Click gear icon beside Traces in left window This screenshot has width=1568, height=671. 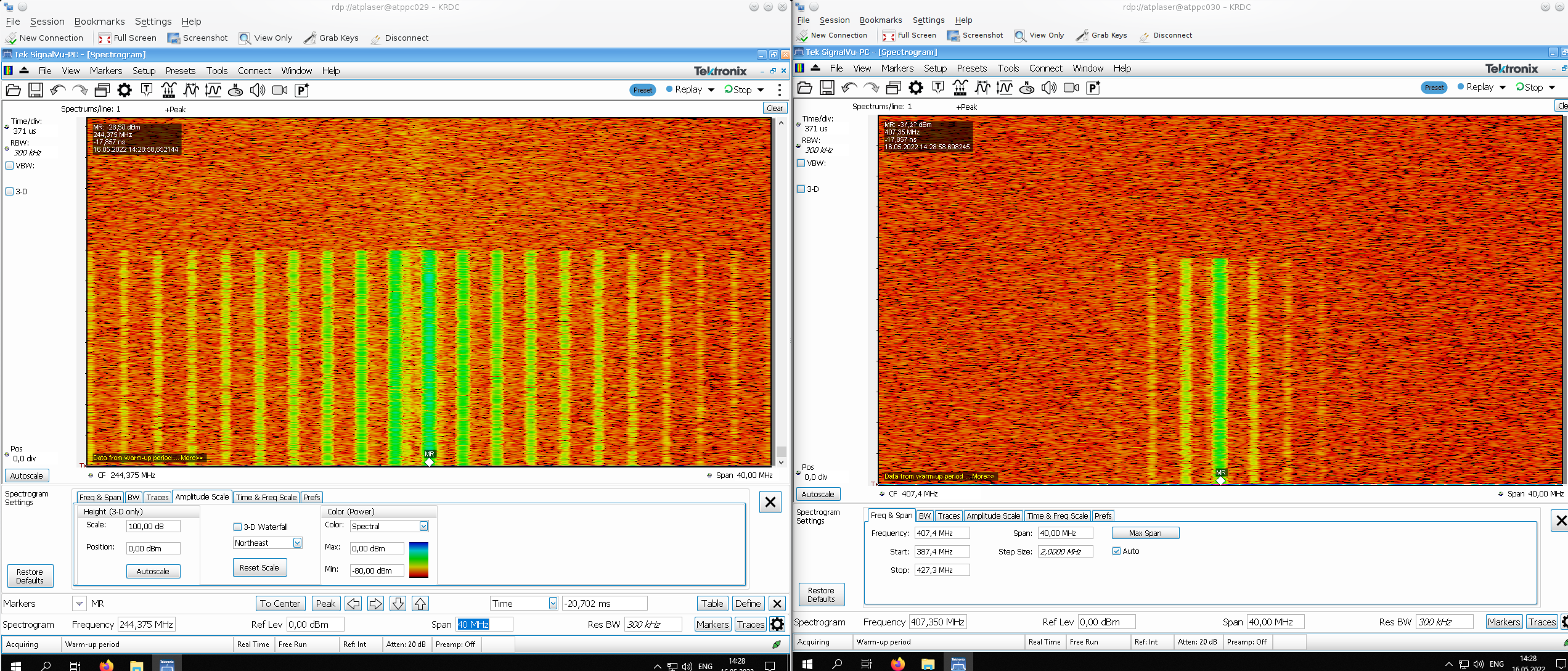pos(777,624)
